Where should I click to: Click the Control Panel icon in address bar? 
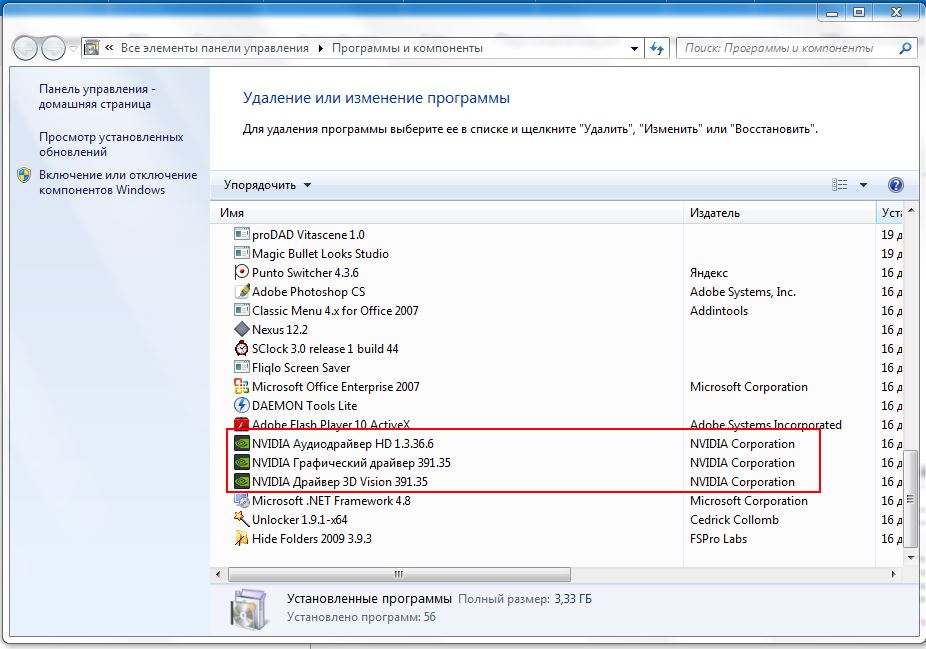pyautogui.click(x=91, y=48)
